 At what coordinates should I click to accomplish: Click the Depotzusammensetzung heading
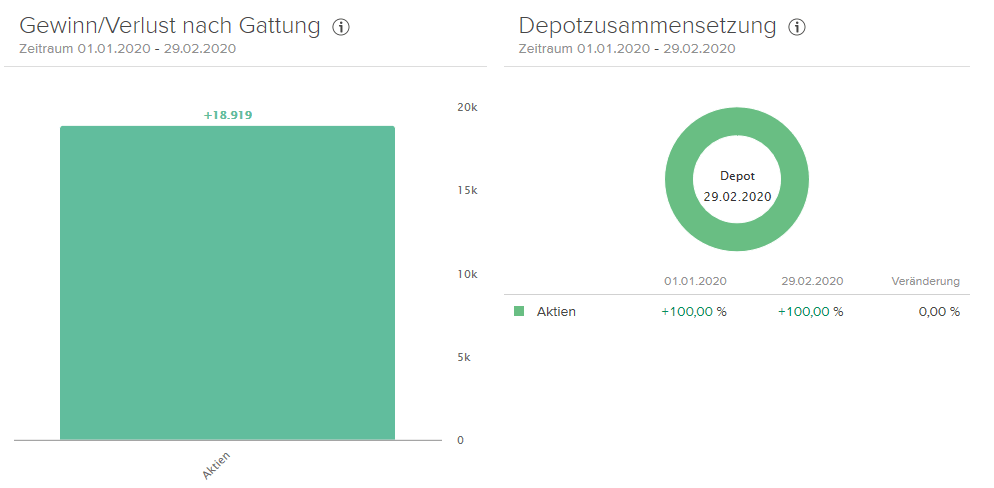coord(647,27)
